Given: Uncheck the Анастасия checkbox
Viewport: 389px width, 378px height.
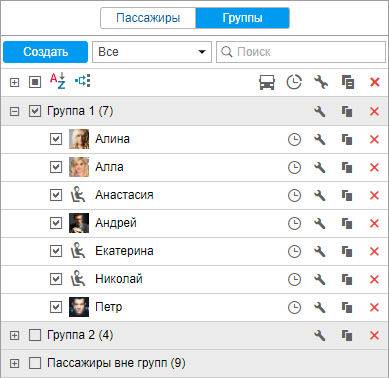Looking at the screenshot, I should (56, 195).
